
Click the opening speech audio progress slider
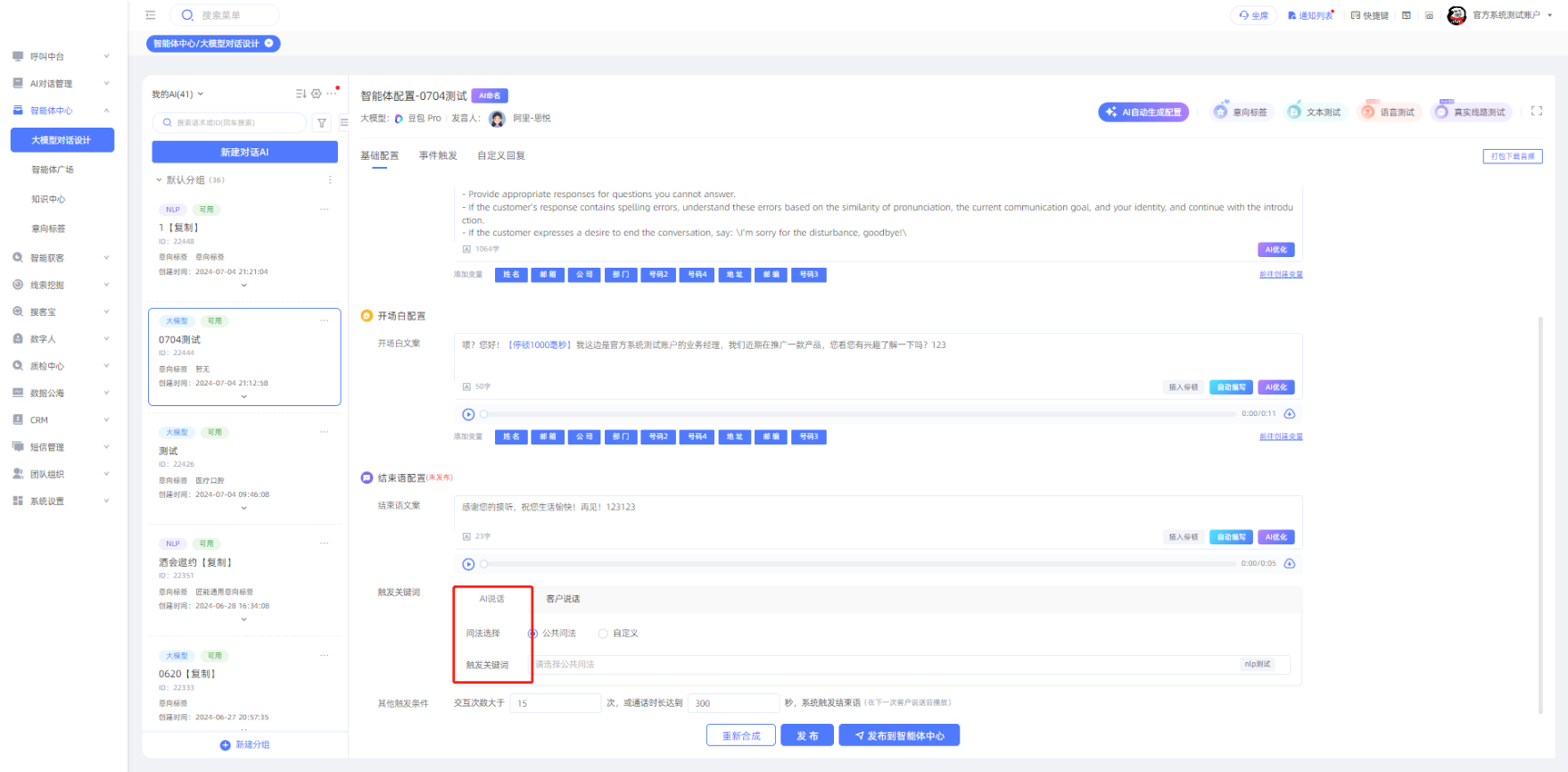point(858,414)
